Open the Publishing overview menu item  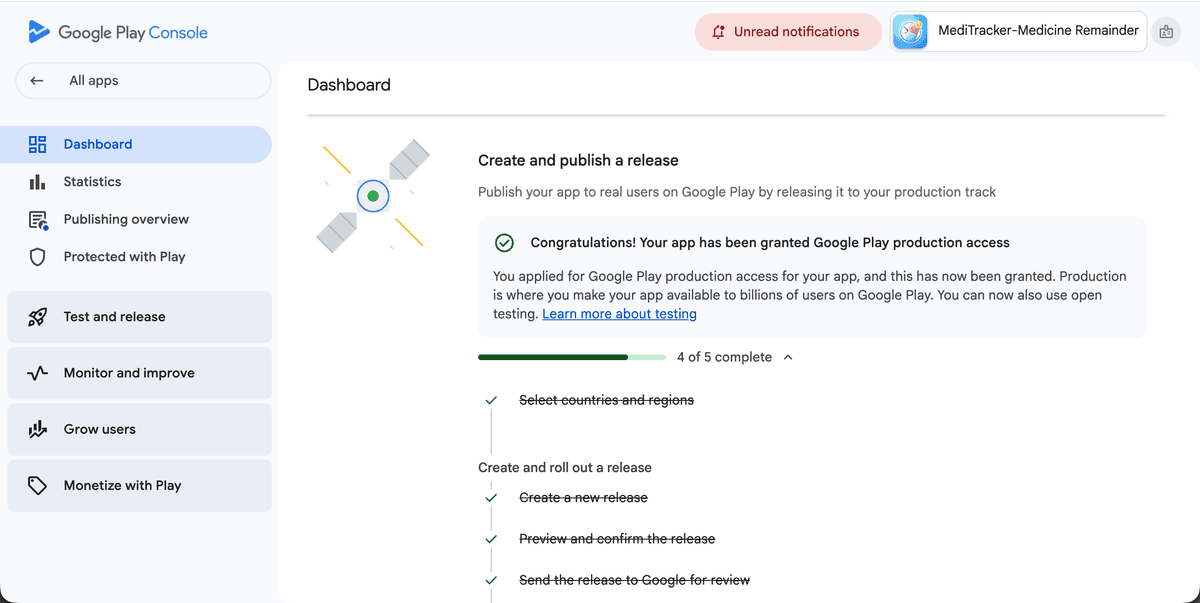coord(136,219)
